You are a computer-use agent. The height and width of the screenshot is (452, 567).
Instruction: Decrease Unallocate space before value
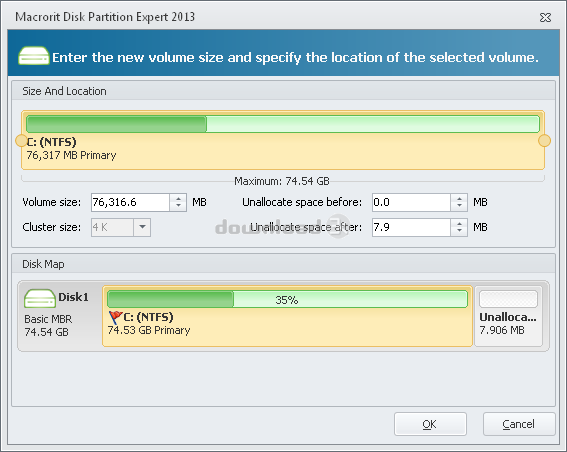coord(459,206)
